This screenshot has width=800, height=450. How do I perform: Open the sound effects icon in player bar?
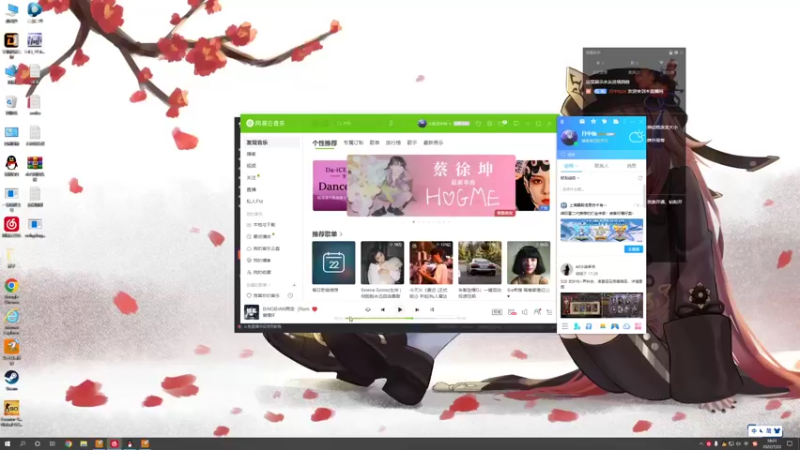pyautogui.click(x=512, y=312)
